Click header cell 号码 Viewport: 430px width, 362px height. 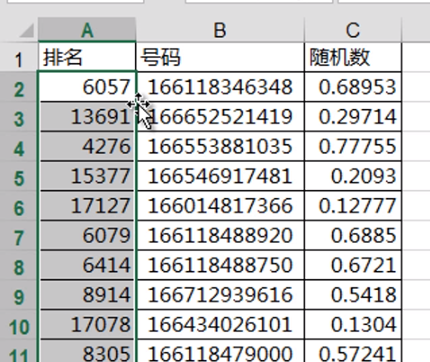pos(220,57)
